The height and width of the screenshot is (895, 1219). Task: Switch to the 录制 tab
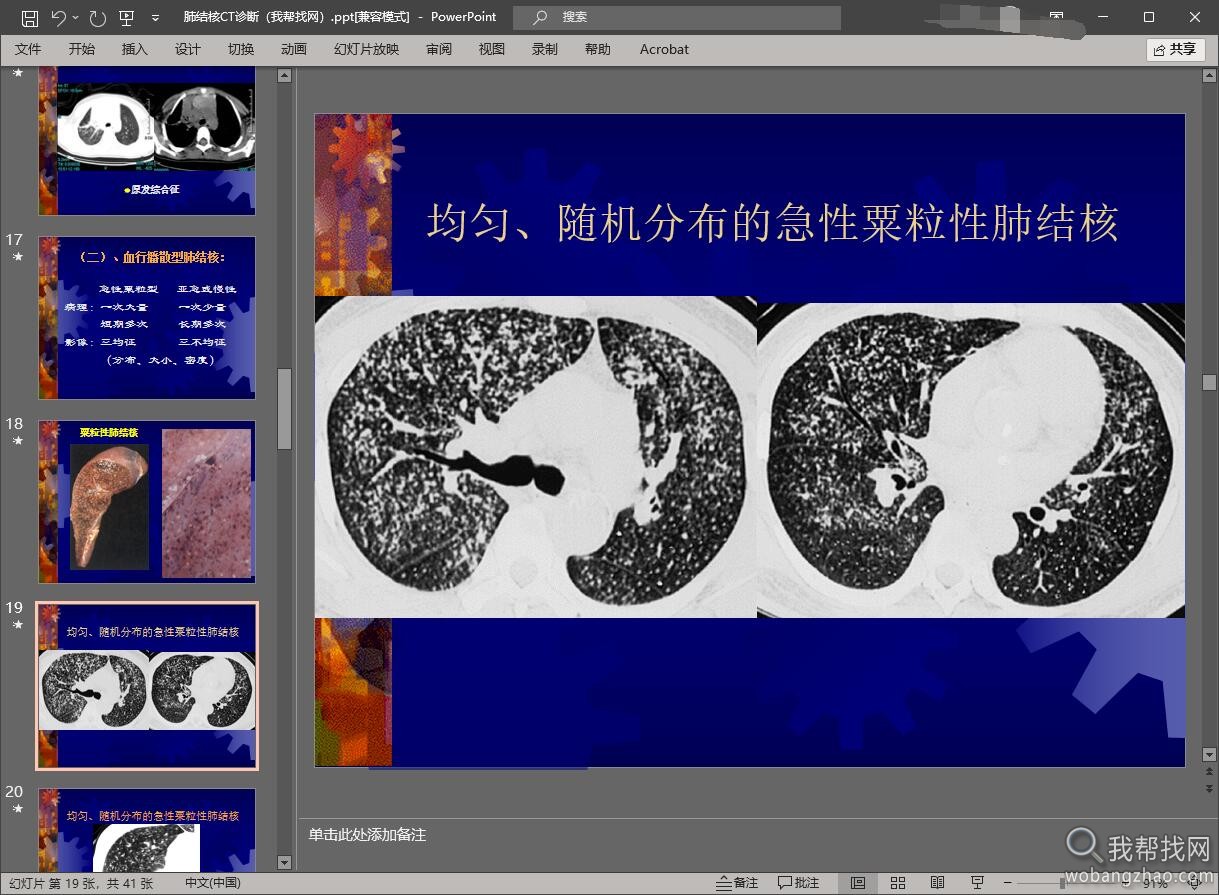[545, 49]
